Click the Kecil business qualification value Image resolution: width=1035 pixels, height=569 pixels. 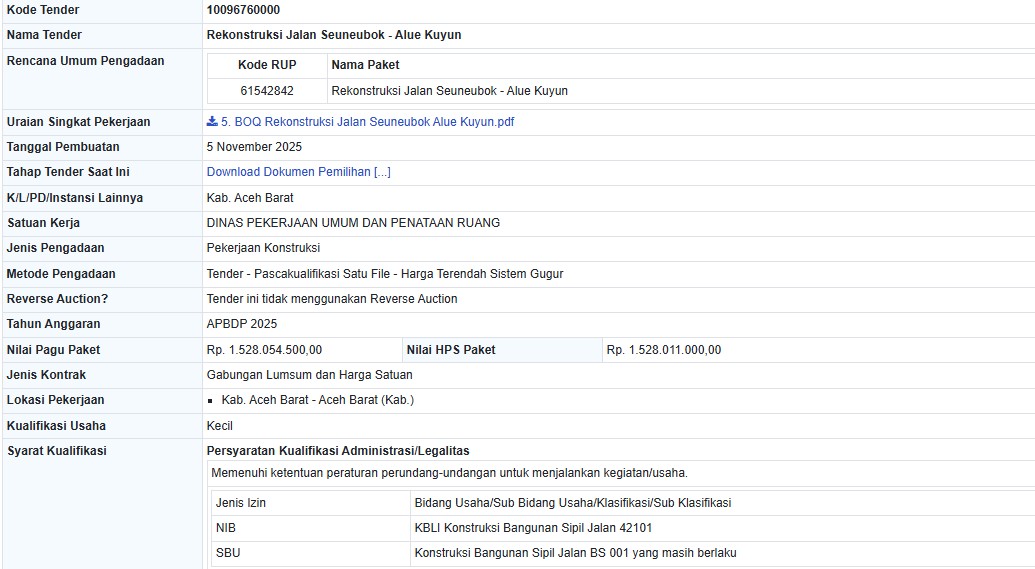pyautogui.click(x=219, y=426)
